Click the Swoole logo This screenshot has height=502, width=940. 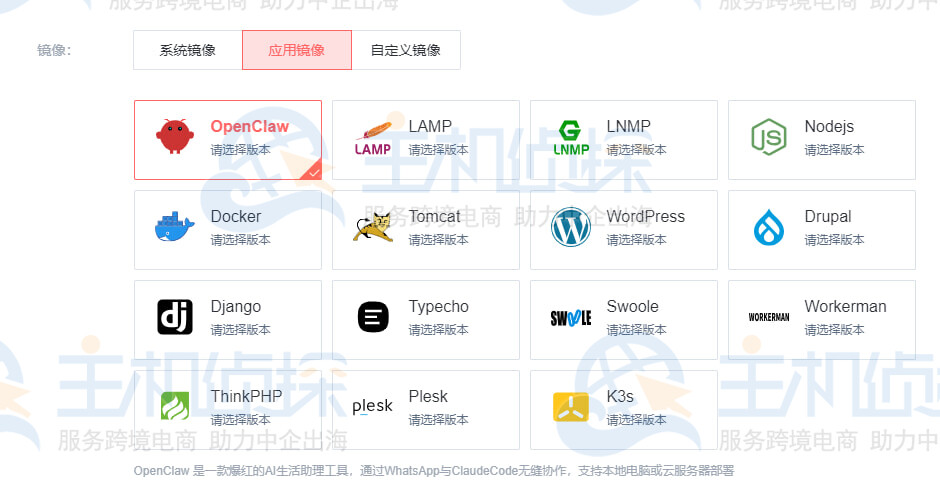pyautogui.click(x=571, y=318)
